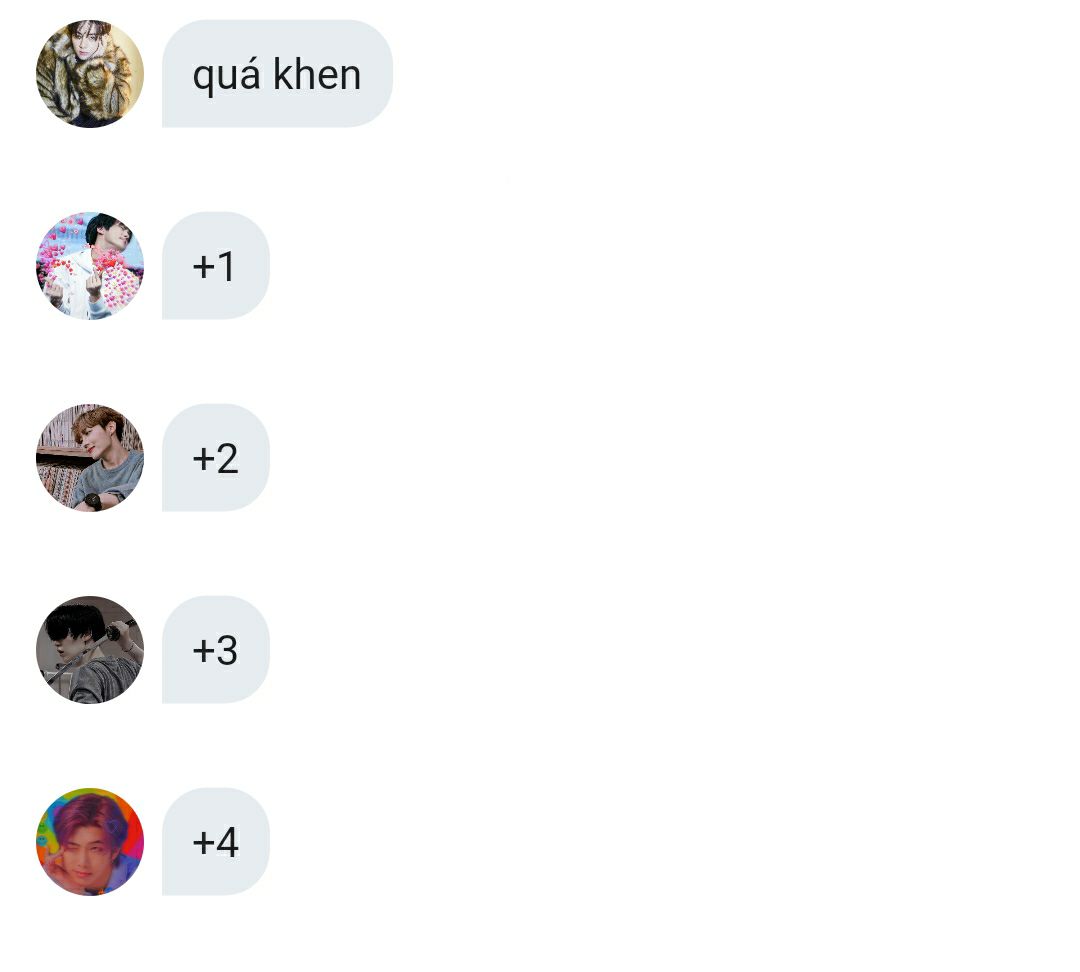1080x972 pixels.
Task: View profile of the "+3" sender
Action: click(90, 650)
